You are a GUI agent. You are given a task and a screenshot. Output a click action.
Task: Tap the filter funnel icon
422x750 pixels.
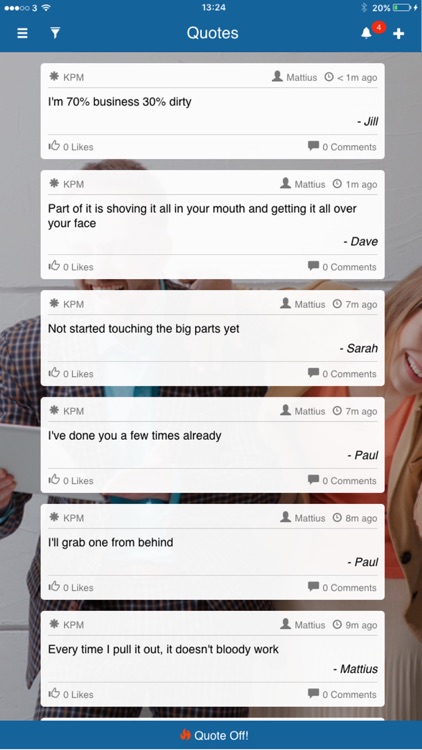tap(56, 33)
